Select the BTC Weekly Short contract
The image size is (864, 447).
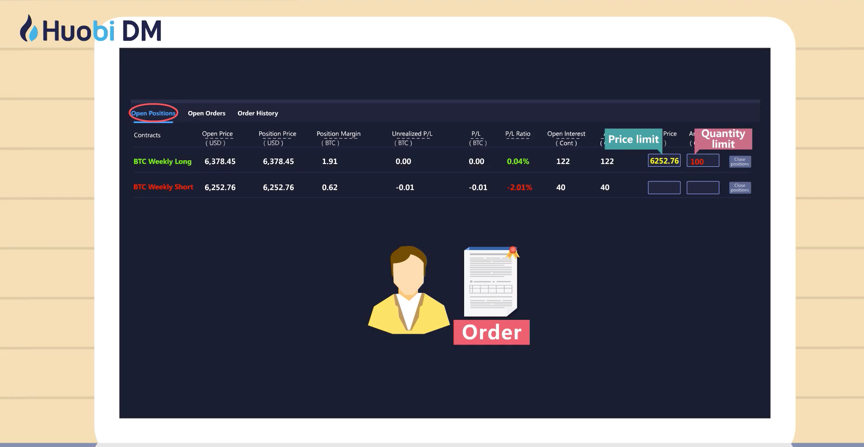163,187
